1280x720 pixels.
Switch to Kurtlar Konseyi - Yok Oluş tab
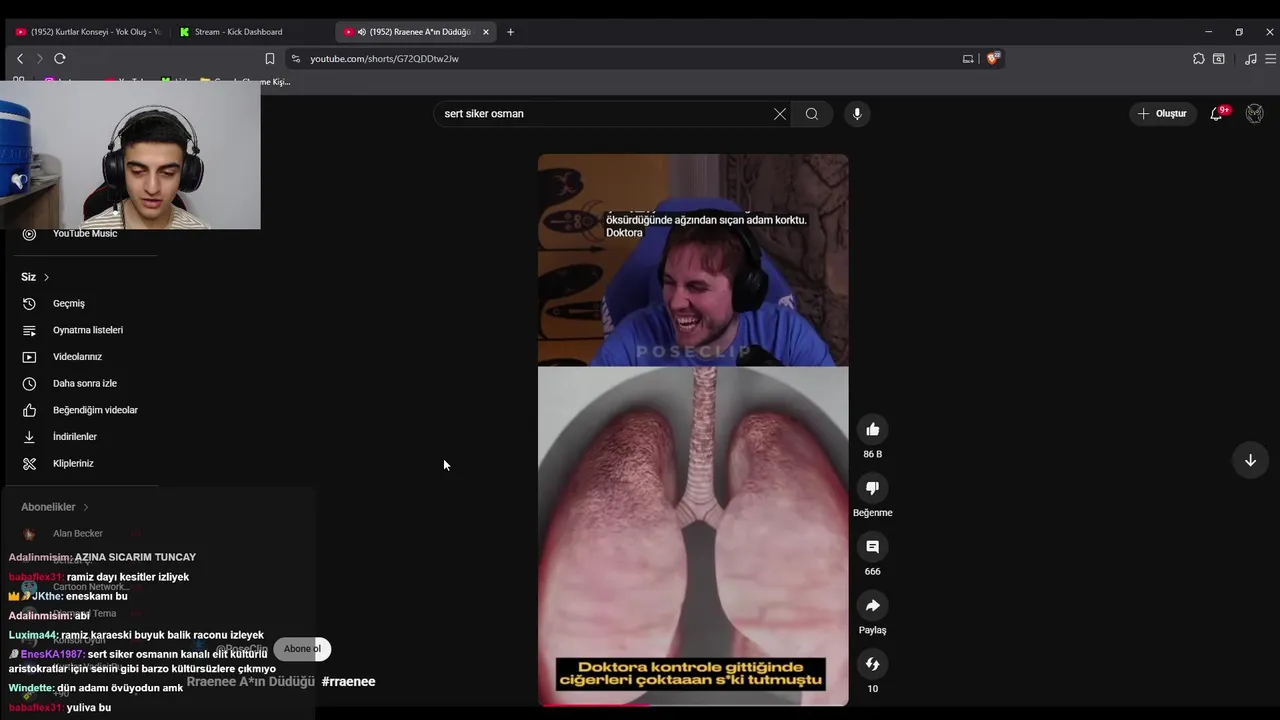coord(88,32)
